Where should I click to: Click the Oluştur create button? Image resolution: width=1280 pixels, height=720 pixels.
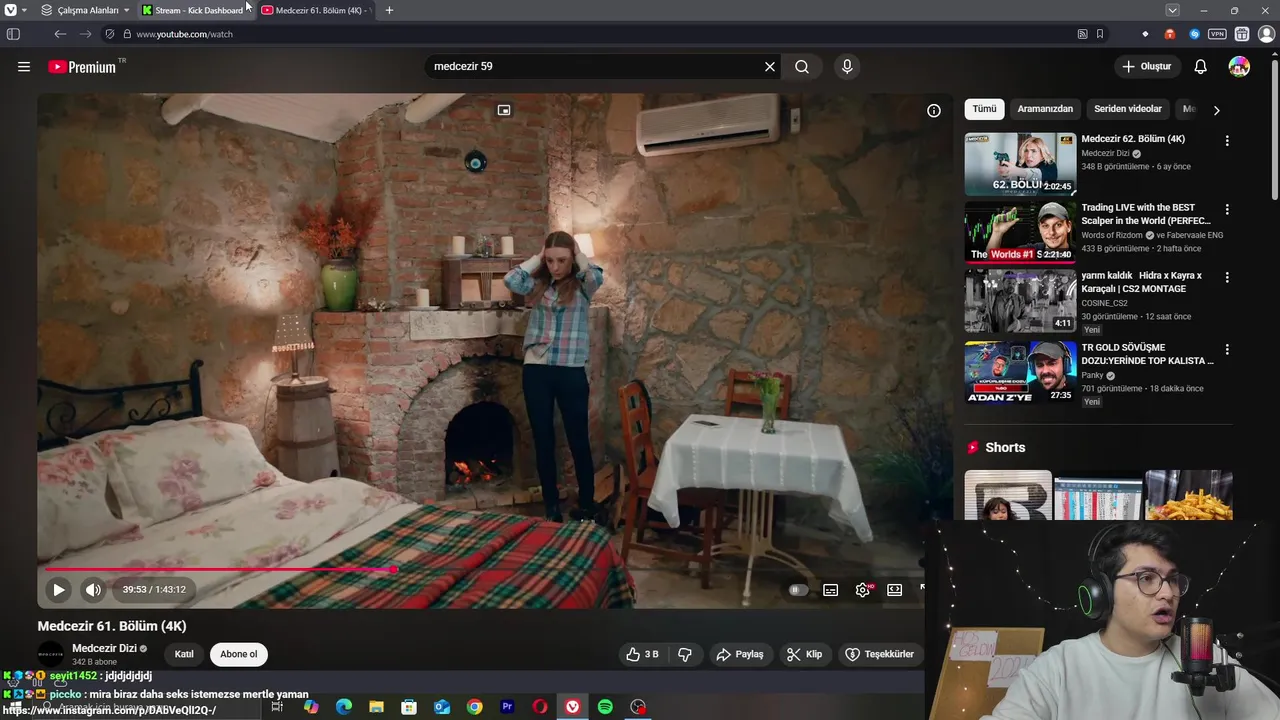click(1147, 67)
